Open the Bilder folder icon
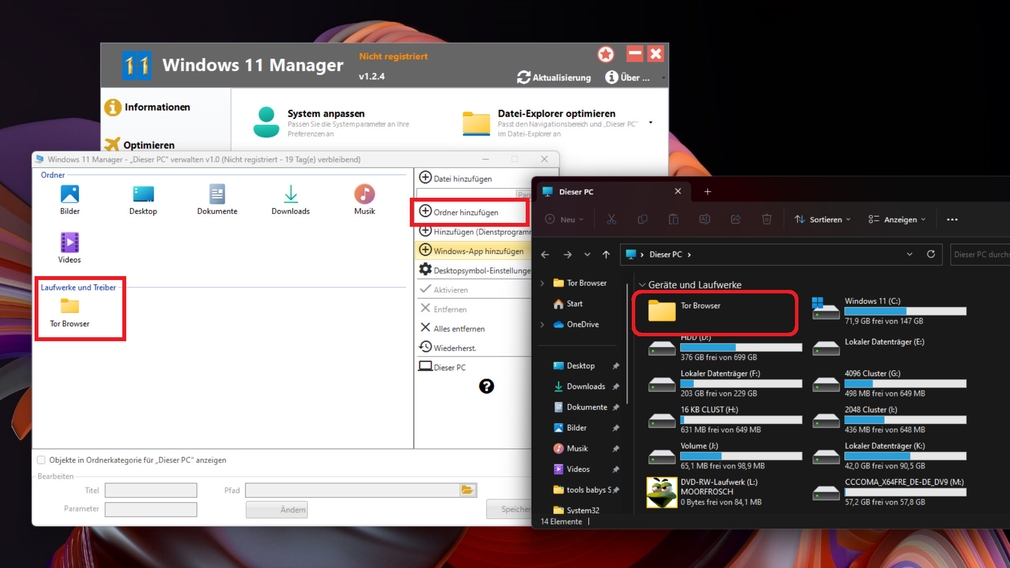The height and width of the screenshot is (568, 1010). [x=69, y=195]
